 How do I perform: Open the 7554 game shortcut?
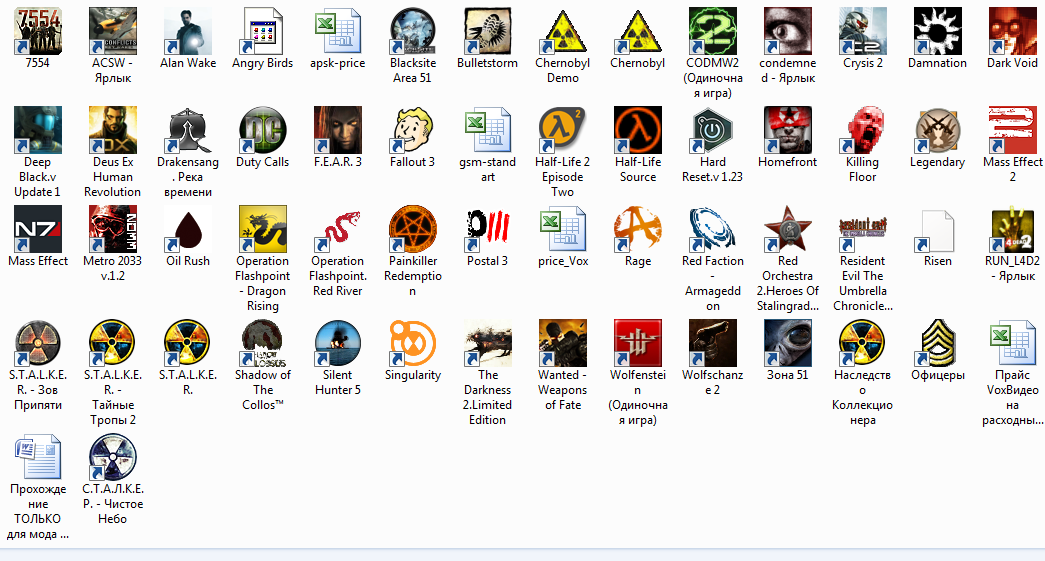point(38,31)
